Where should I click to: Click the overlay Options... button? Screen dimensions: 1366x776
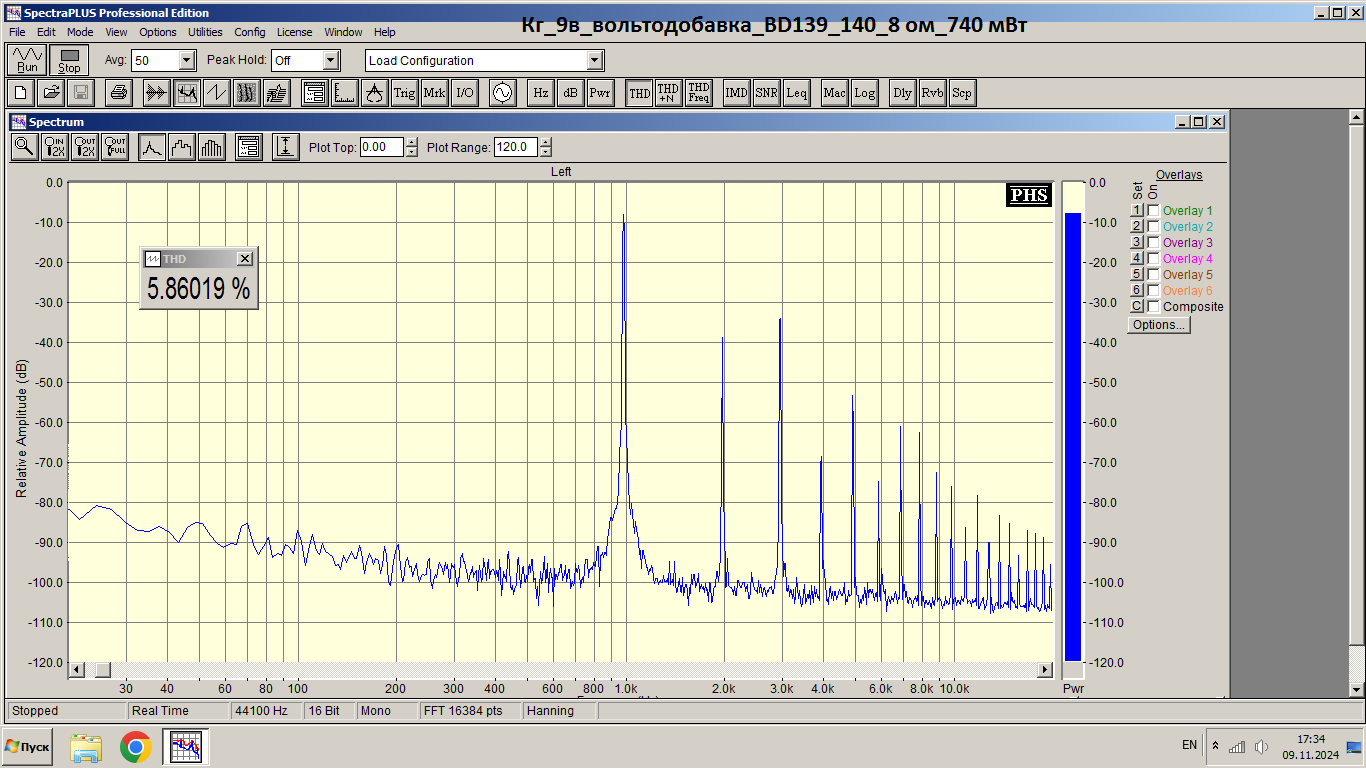pos(1158,325)
